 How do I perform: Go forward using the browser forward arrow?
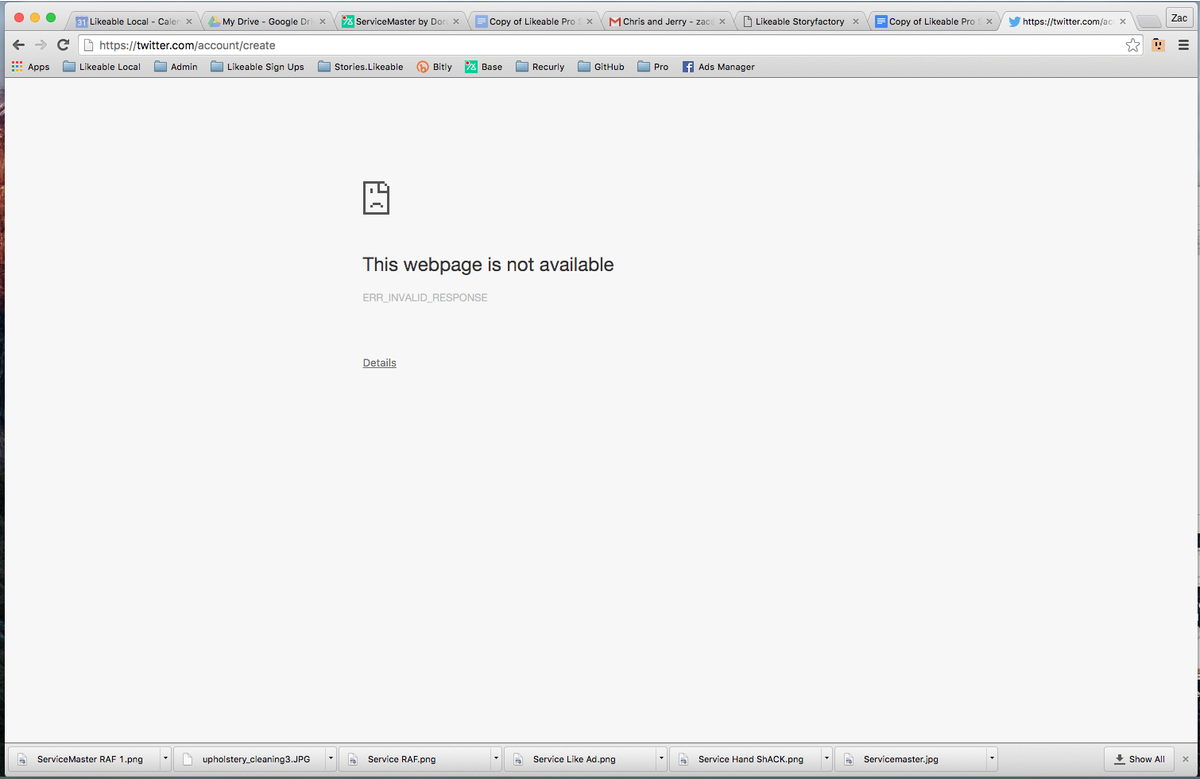(x=41, y=45)
